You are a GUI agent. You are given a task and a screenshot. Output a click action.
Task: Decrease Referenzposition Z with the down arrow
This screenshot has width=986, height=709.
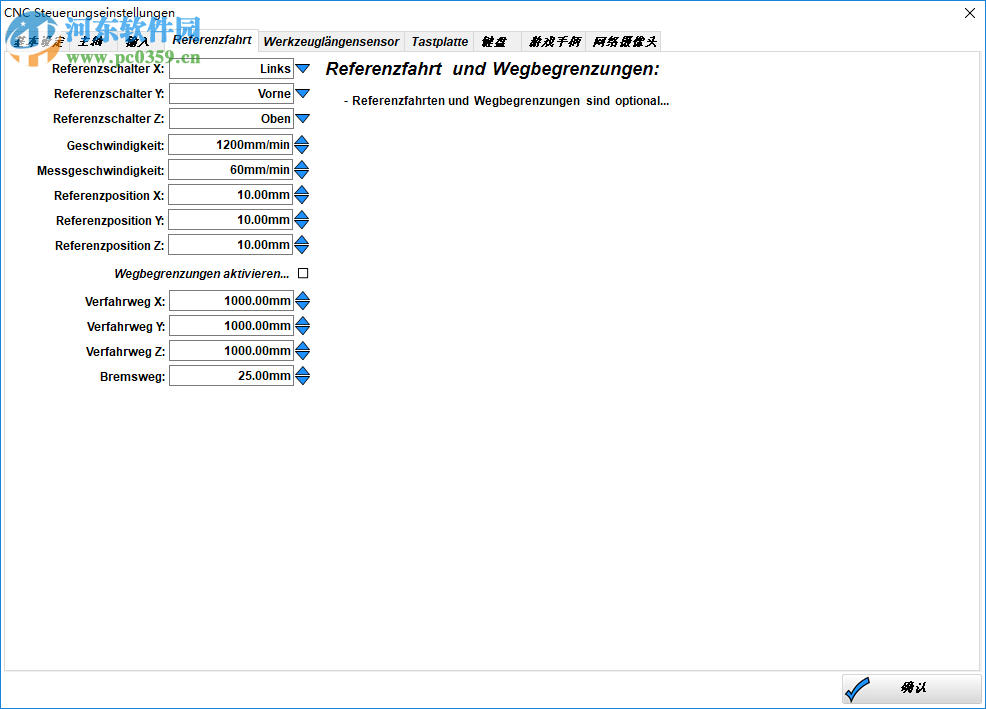[x=302, y=250]
